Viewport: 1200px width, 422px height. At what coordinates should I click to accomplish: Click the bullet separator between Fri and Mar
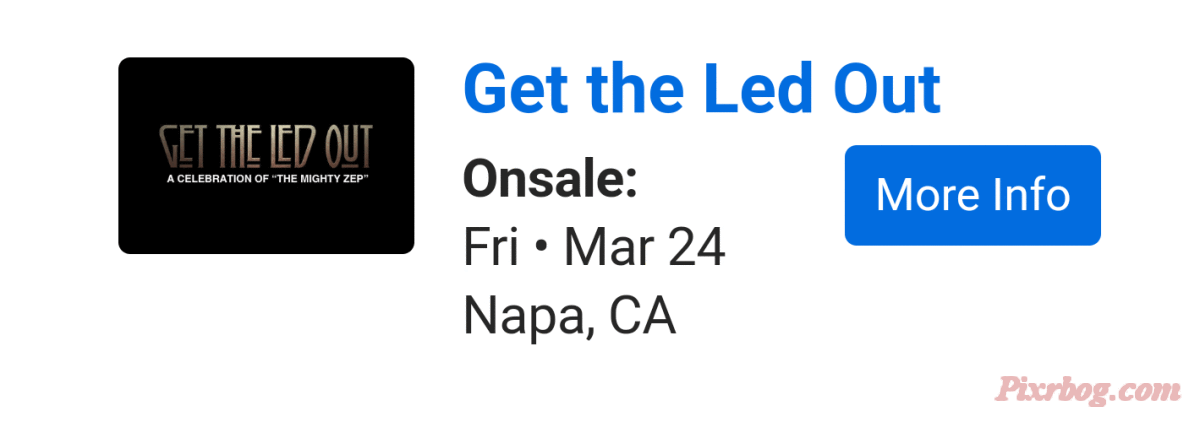pos(541,250)
